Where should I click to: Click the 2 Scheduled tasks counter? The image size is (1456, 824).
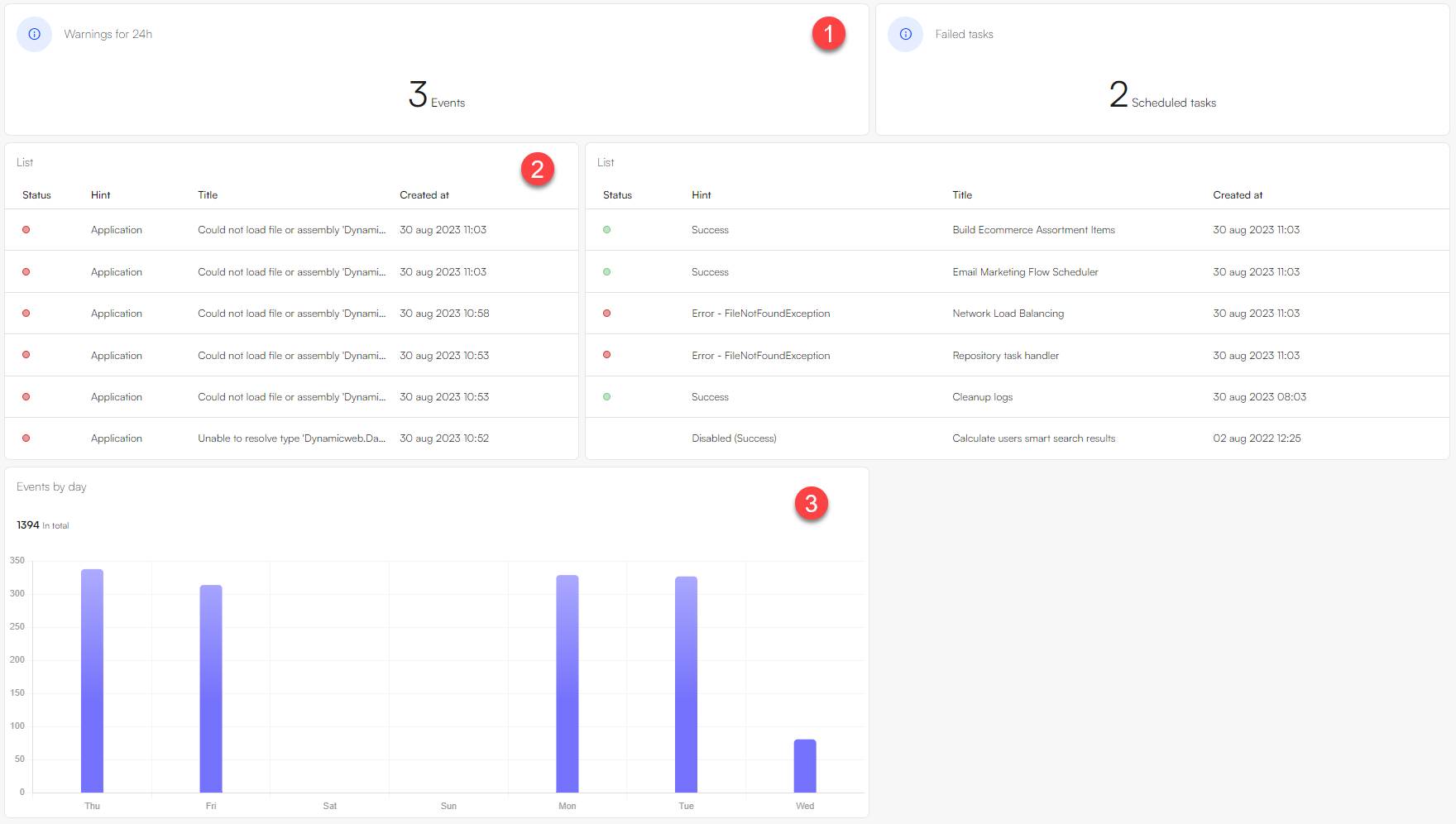coord(1162,94)
